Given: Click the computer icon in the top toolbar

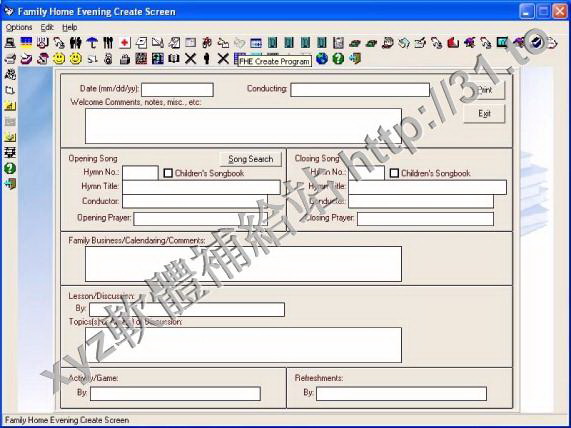Looking at the screenshot, I should click(10, 43).
